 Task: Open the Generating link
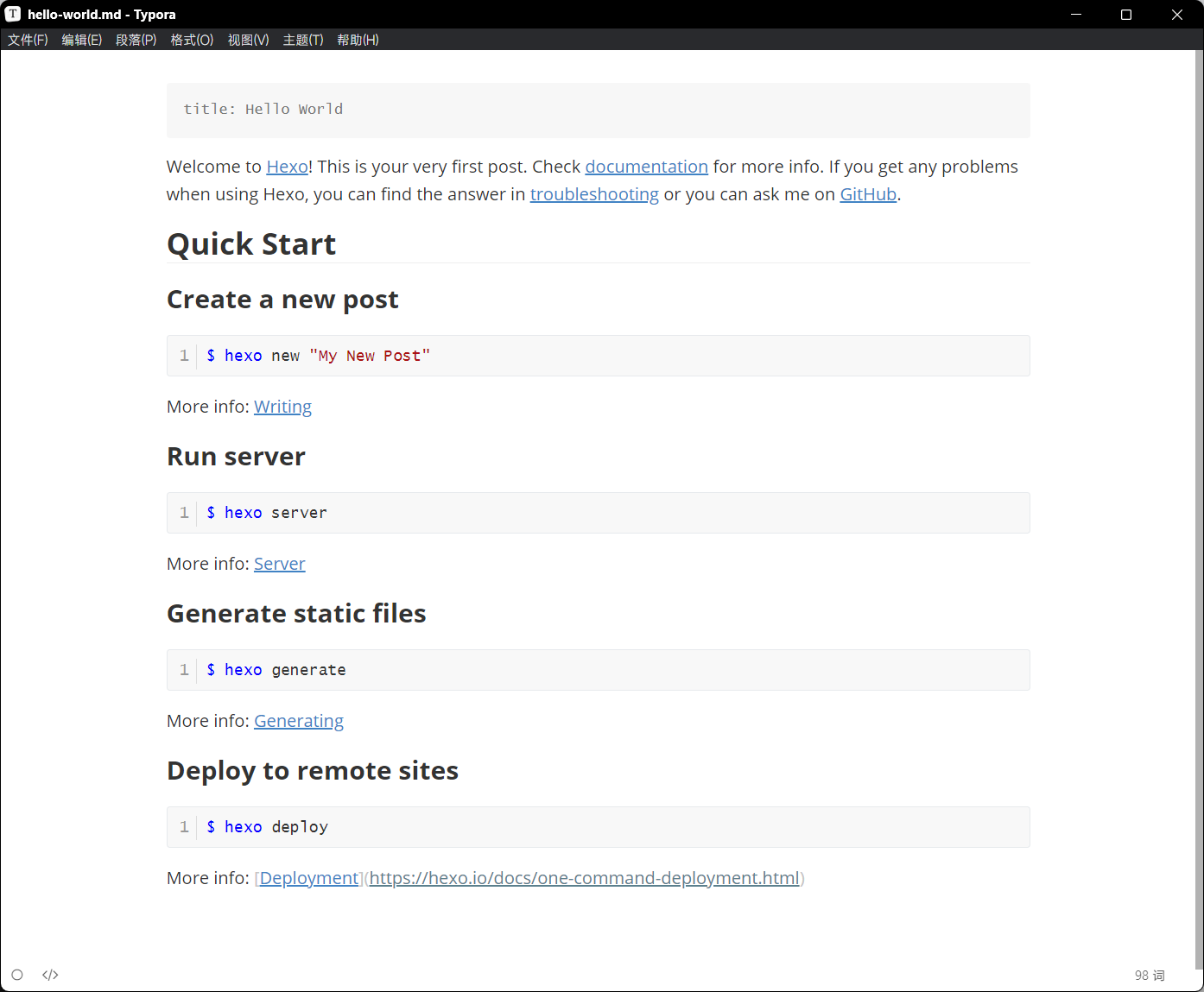(x=299, y=721)
